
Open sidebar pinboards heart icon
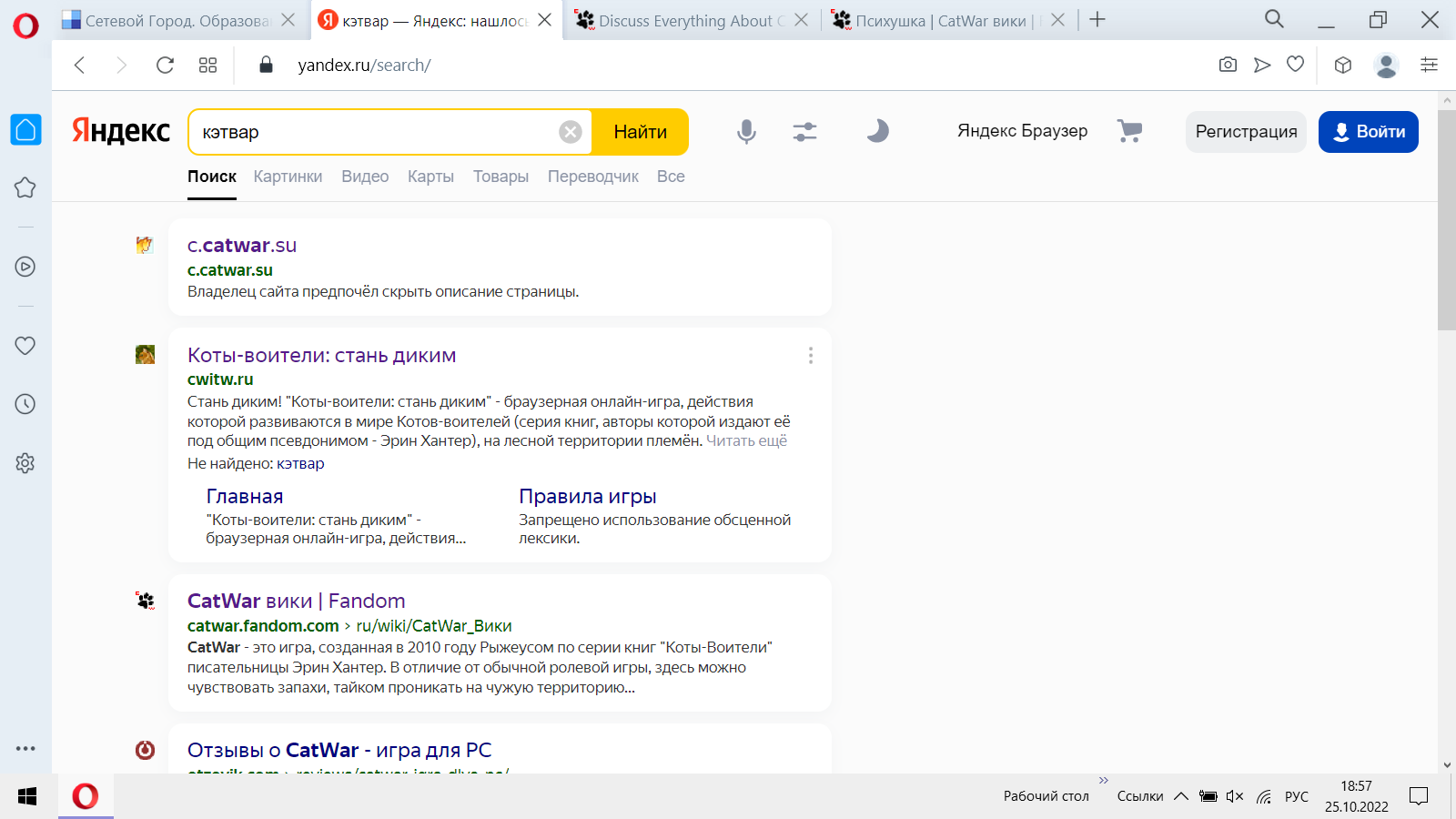pos(25,346)
